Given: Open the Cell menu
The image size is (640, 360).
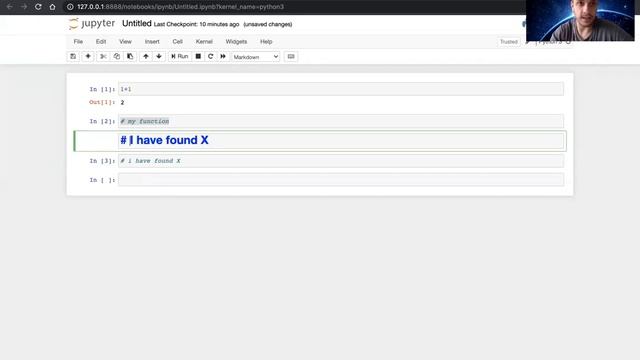Looking at the screenshot, I should point(178,42).
